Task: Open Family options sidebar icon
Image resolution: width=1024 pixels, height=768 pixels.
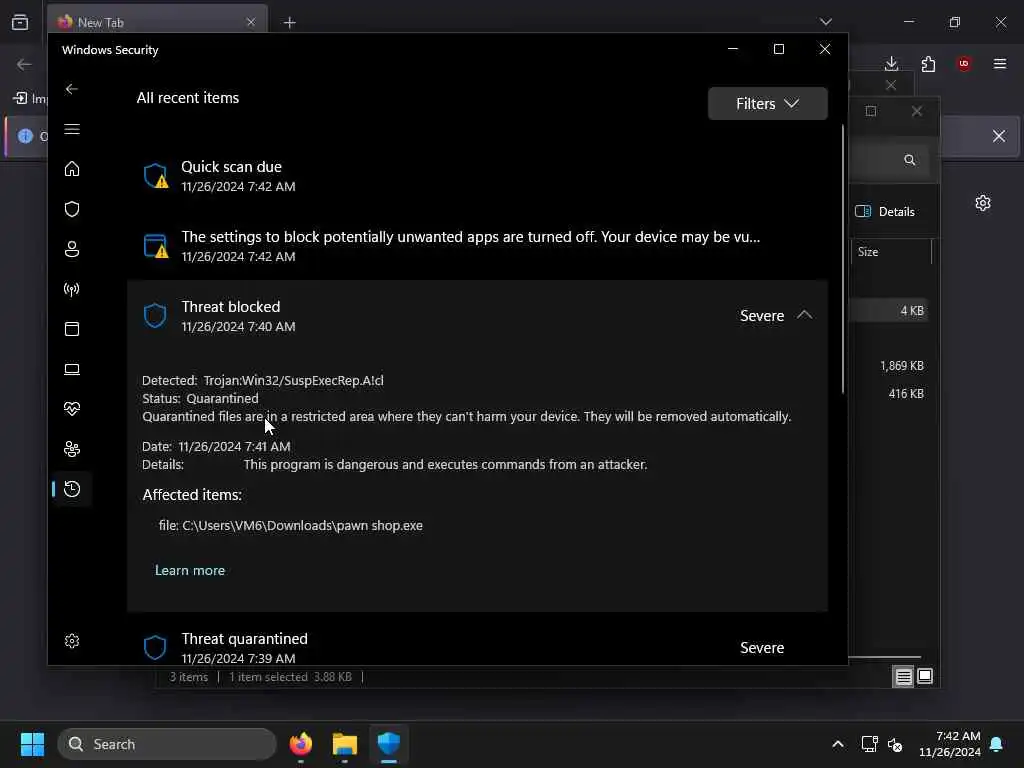Action: pos(72,449)
